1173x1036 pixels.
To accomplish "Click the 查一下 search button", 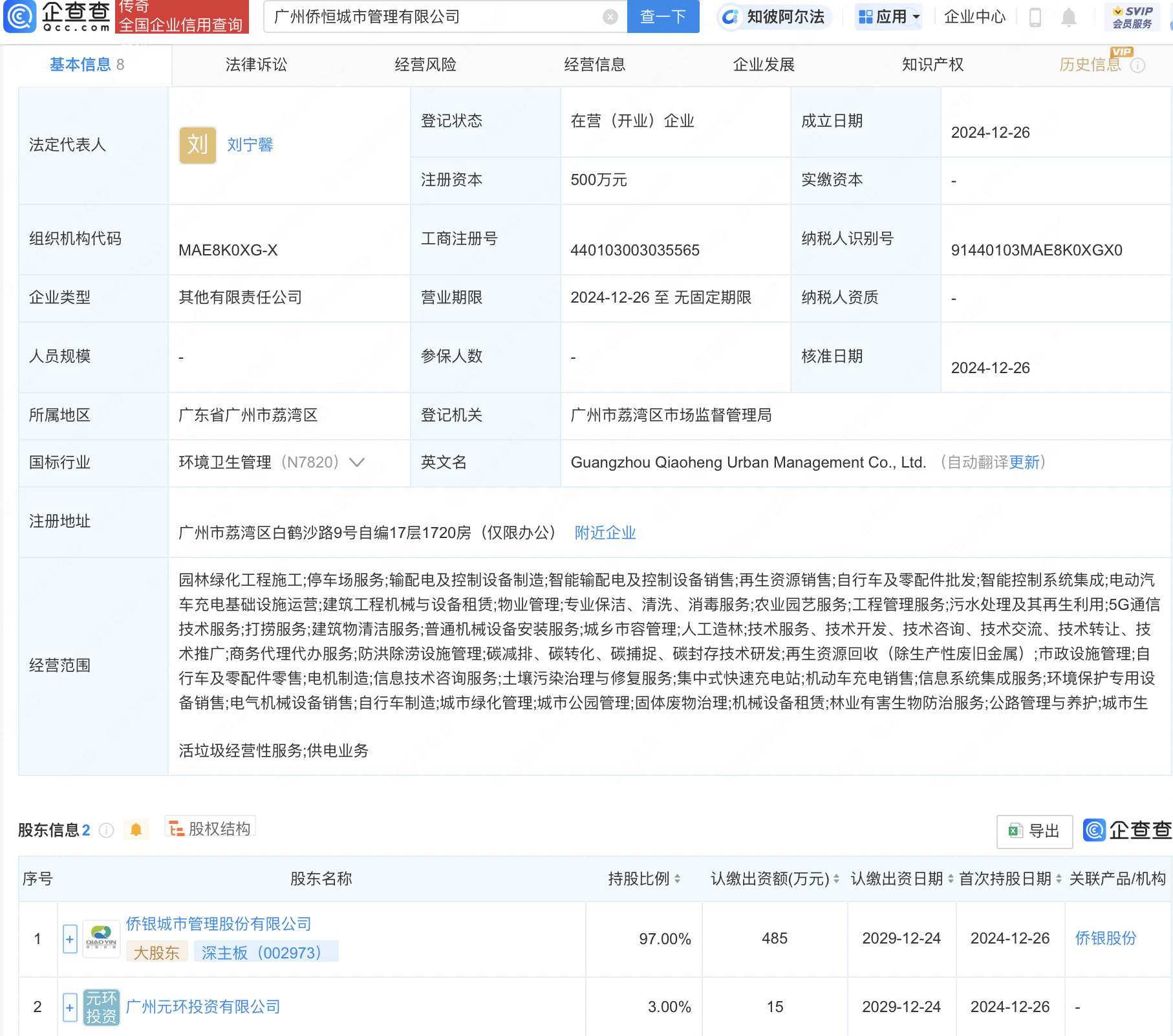I will tap(663, 17).
